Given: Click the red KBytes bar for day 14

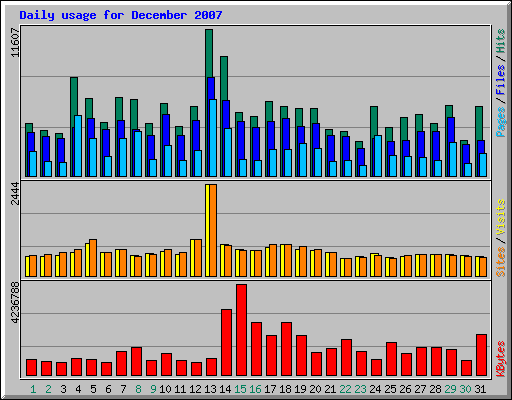Looking at the screenshot, I should 226,343.
